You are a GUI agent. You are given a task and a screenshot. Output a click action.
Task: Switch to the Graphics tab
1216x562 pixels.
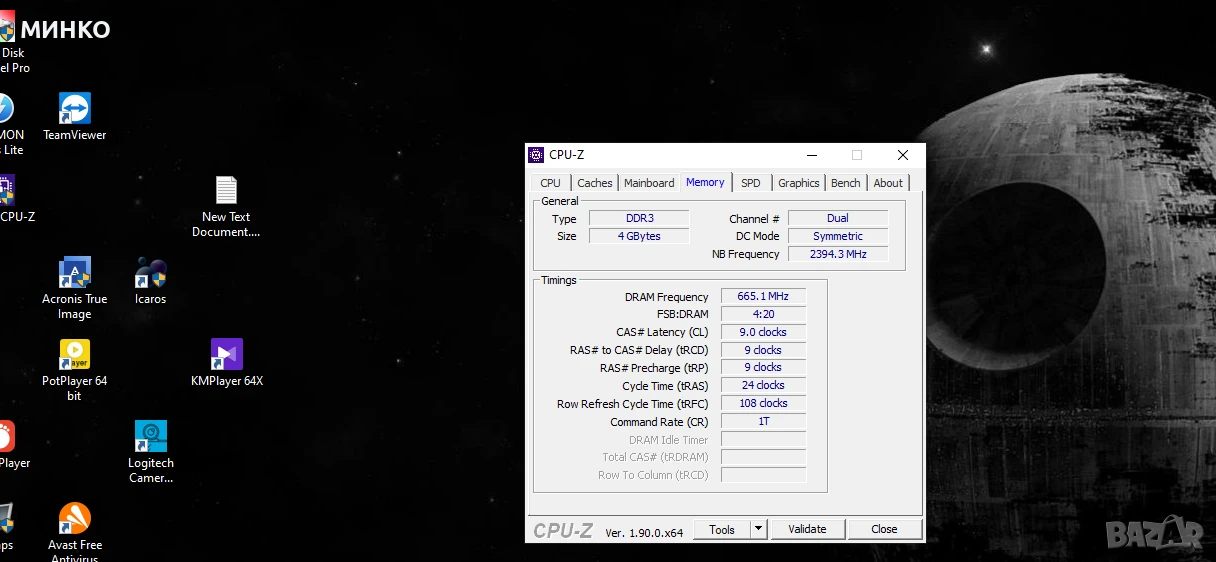pyautogui.click(x=799, y=183)
